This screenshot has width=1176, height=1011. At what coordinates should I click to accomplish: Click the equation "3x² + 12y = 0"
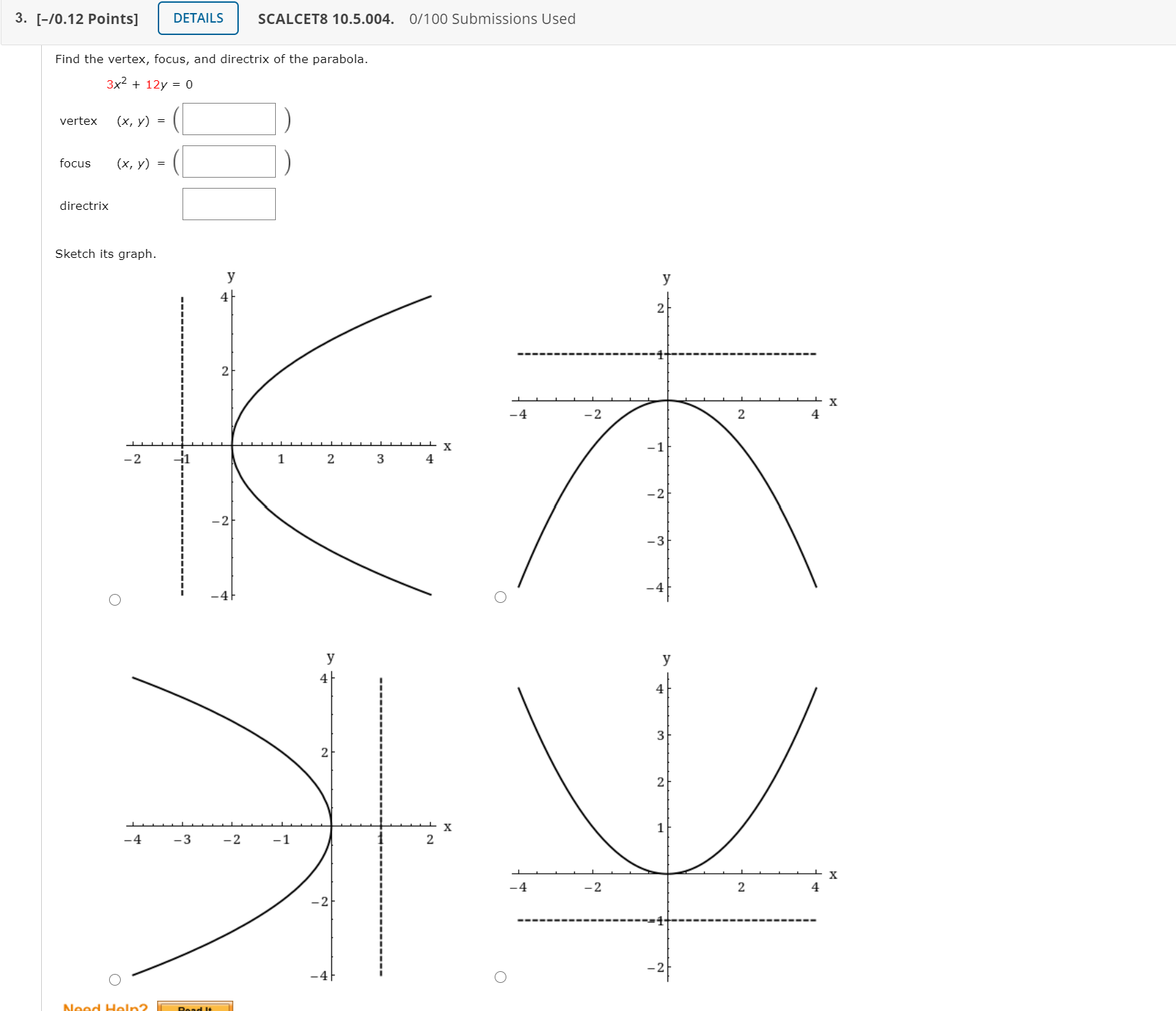(150, 84)
